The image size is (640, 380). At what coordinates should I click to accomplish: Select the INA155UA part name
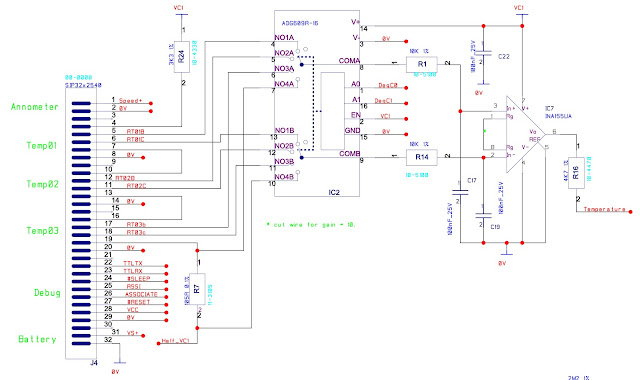[x=558, y=116]
